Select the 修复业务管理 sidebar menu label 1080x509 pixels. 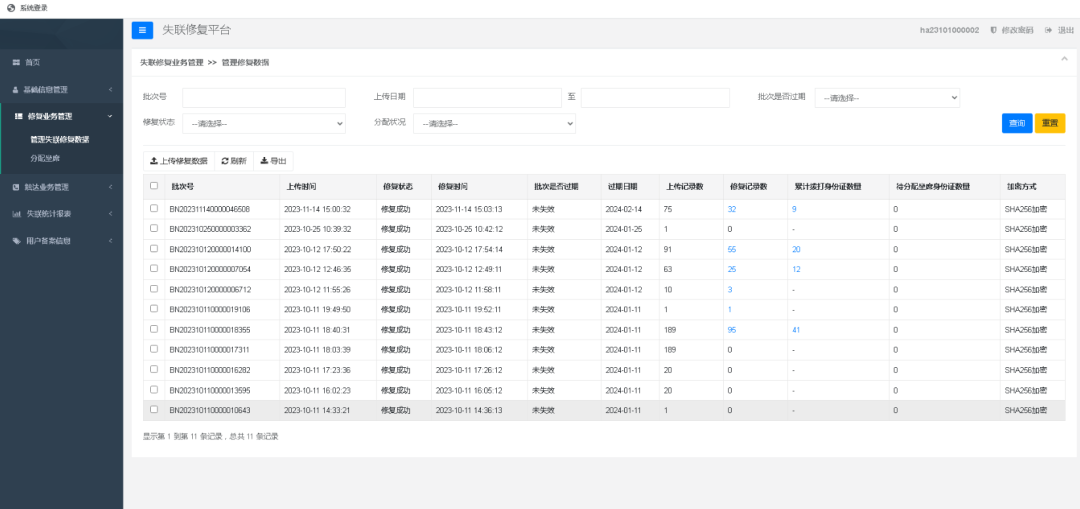[x=50, y=116]
